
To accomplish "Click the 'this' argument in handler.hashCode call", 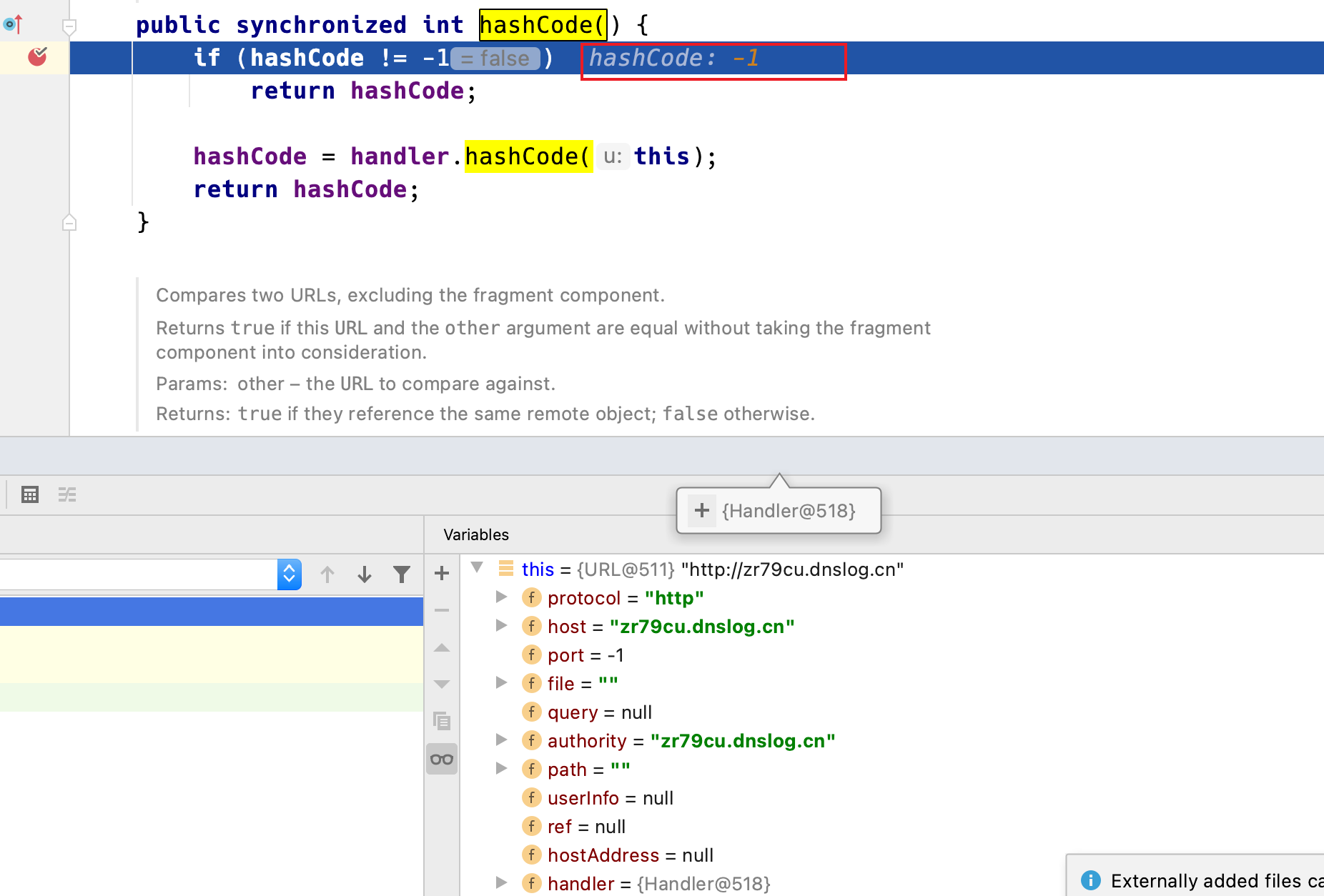I will [662, 156].
